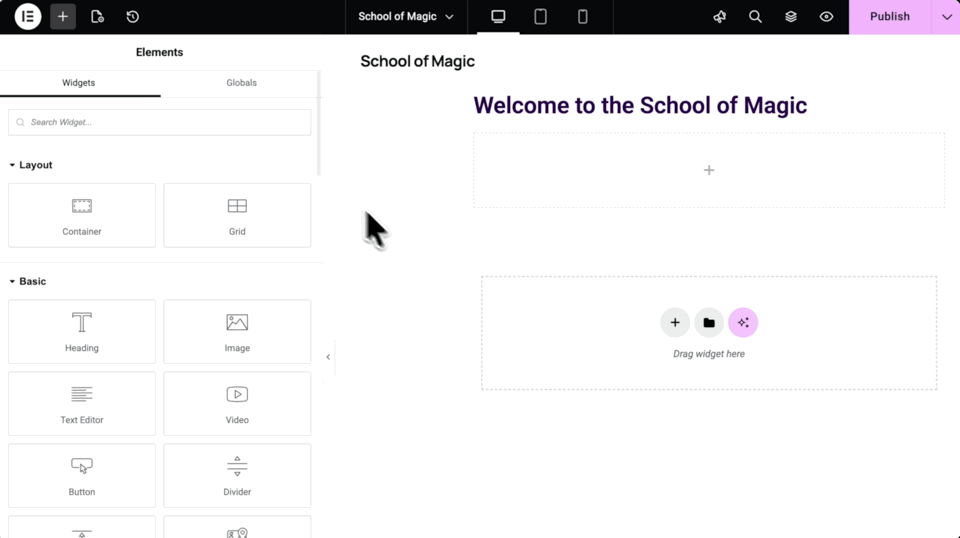This screenshot has height=538, width=960.
Task: Toggle preview with the eye icon
Action: (826, 17)
